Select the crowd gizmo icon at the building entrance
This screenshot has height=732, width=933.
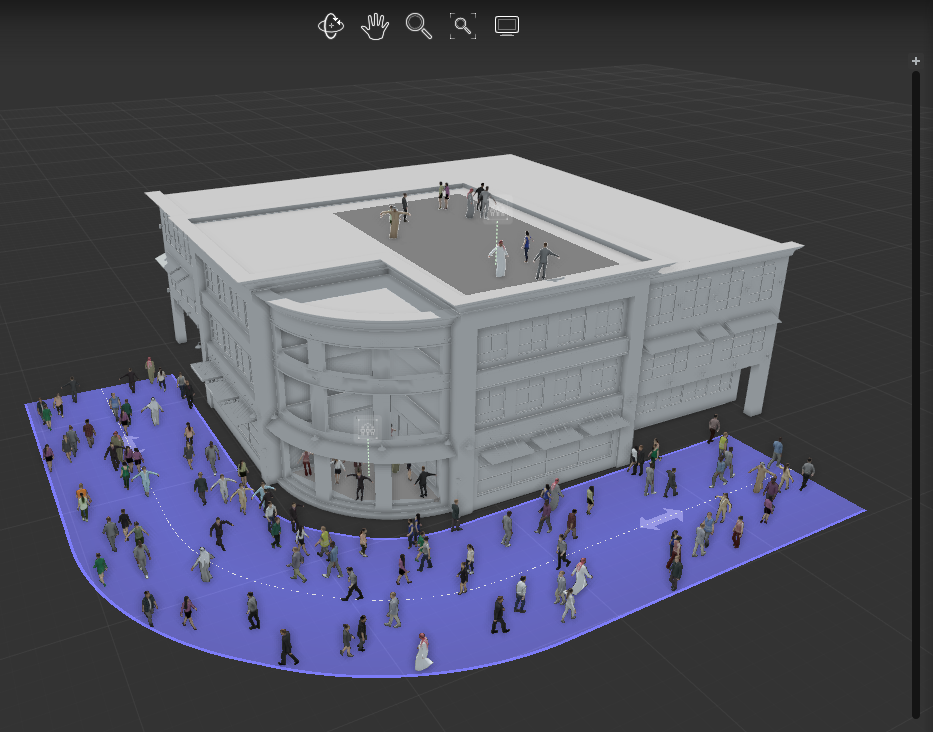[368, 428]
